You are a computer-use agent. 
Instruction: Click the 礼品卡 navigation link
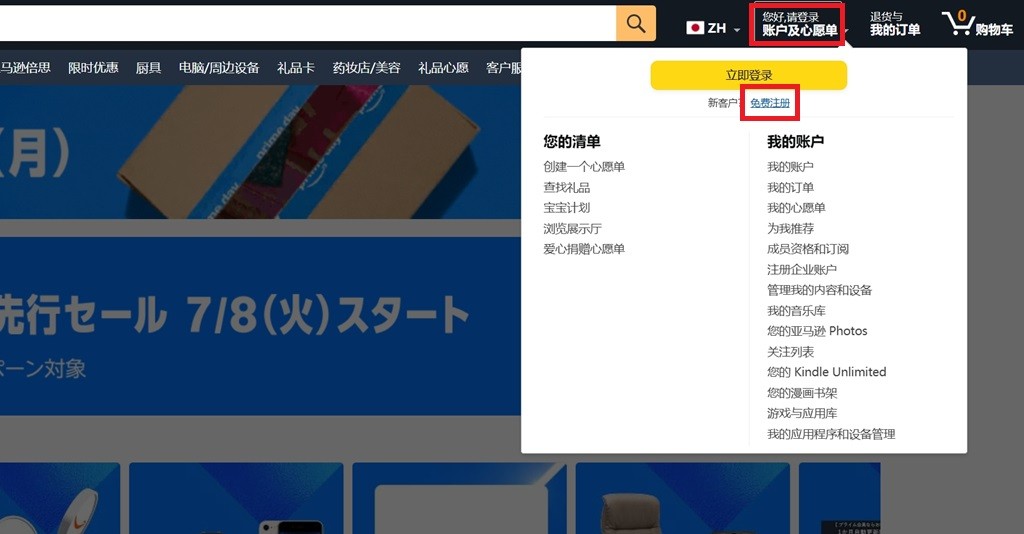pos(296,68)
